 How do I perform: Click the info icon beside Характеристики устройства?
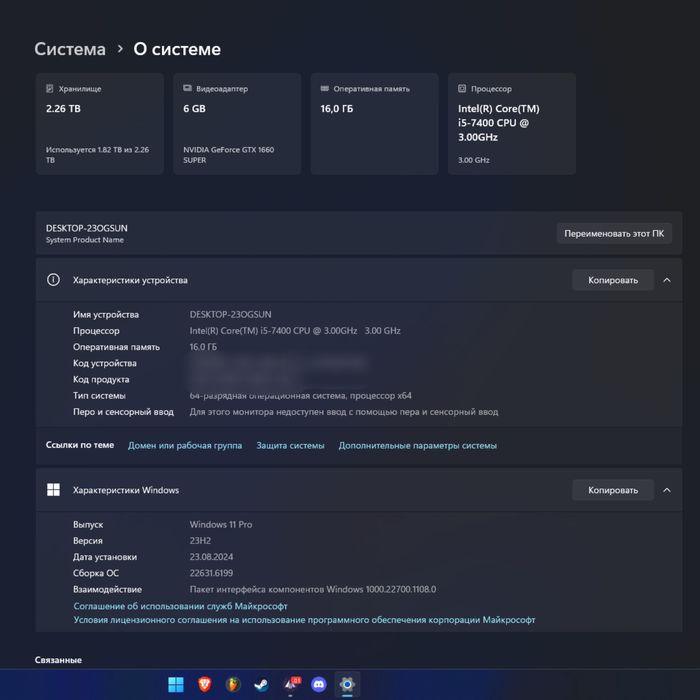53,280
